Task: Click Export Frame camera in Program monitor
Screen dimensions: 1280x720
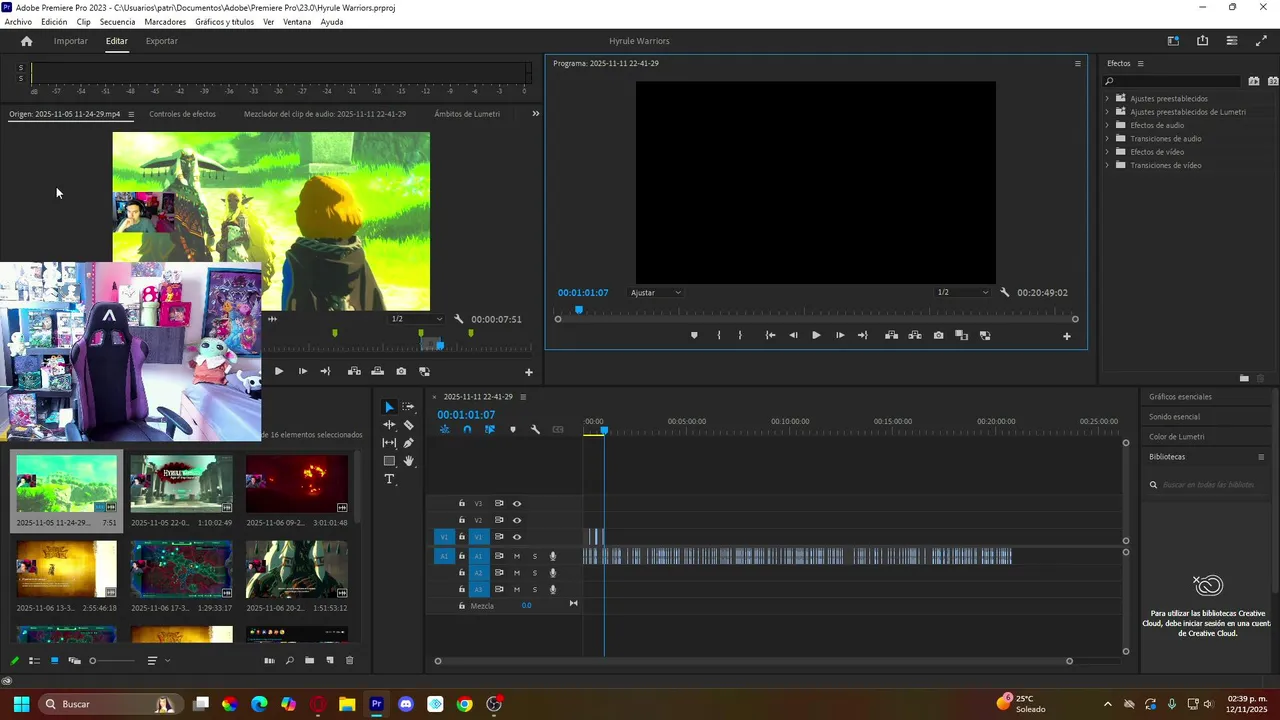Action: click(x=938, y=335)
